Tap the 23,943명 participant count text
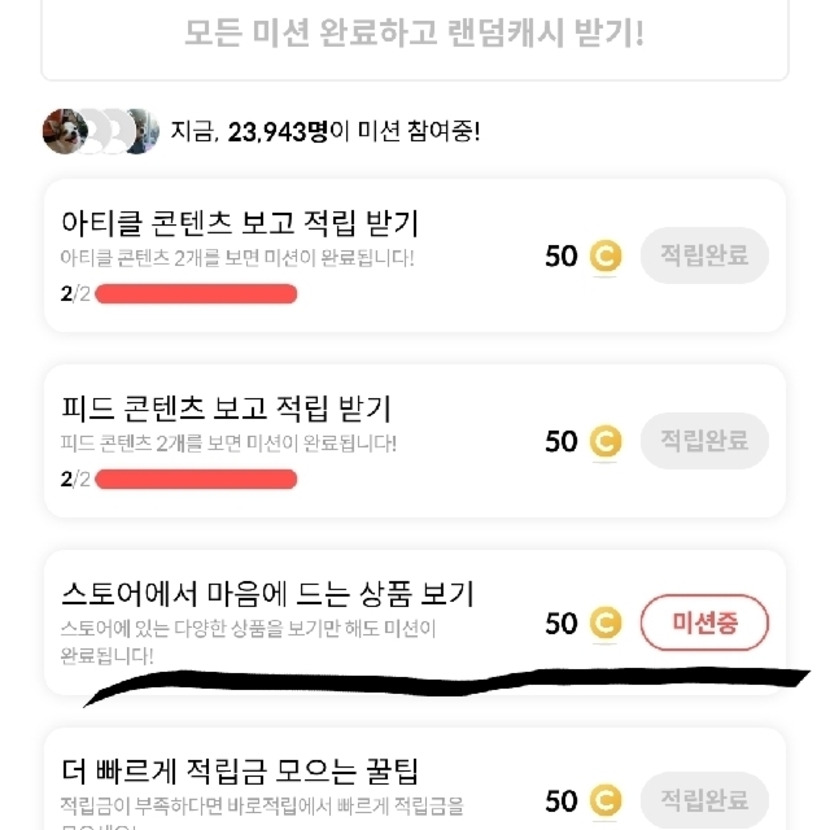This screenshot has height=830, width=830. (x=277, y=131)
